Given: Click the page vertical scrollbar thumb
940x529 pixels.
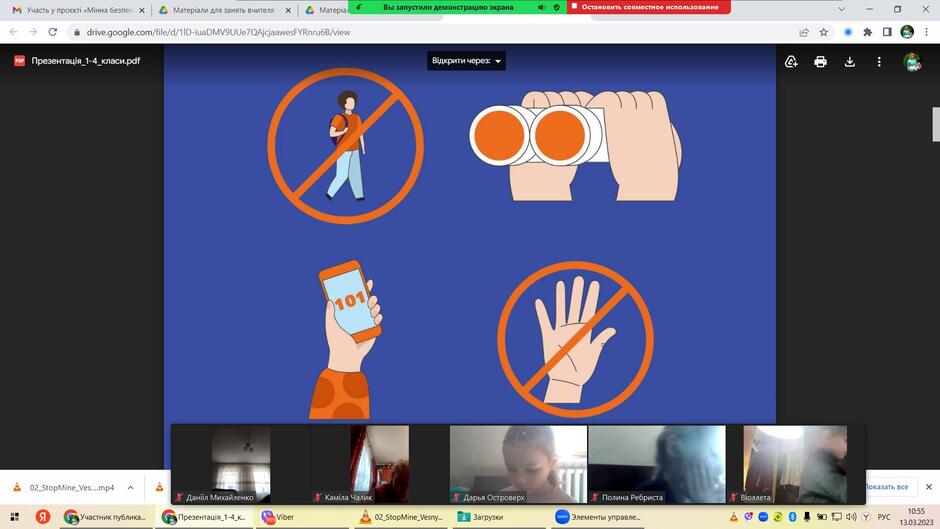Looking at the screenshot, I should 936,124.
